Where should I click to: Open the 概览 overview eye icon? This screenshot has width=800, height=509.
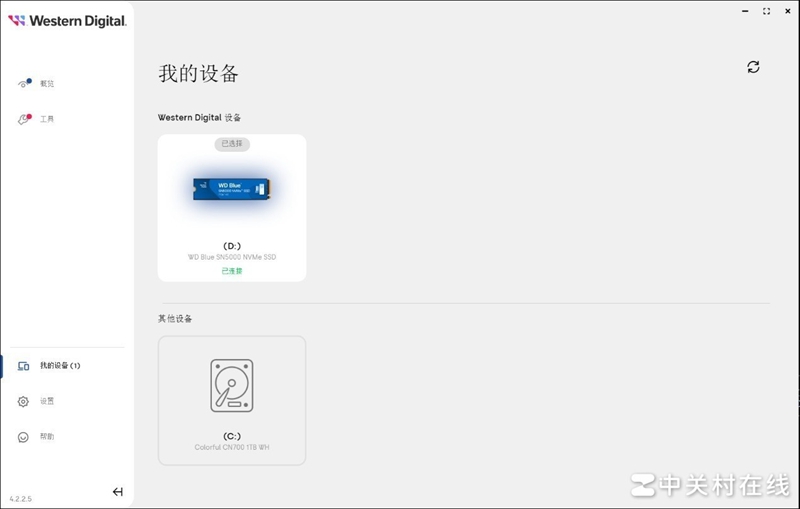[x=24, y=83]
